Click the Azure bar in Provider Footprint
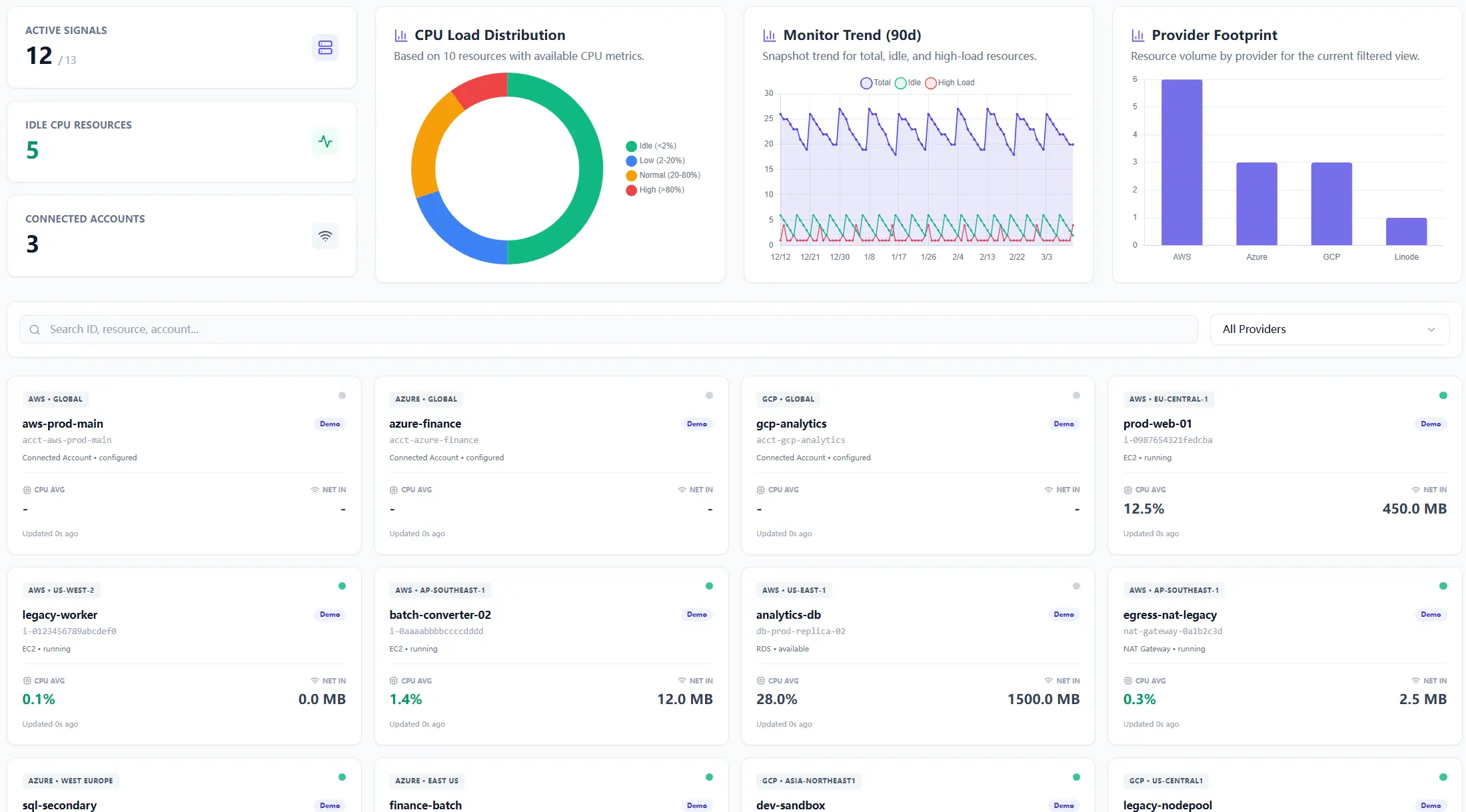The height and width of the screenshot is (812, 1466). [x=1257, y=204]
